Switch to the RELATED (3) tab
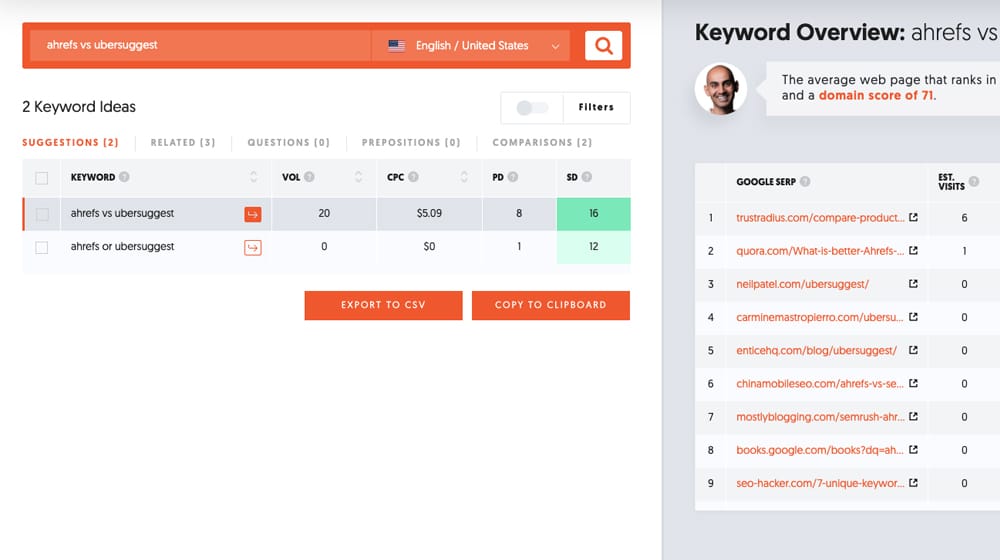 (183, 142)
